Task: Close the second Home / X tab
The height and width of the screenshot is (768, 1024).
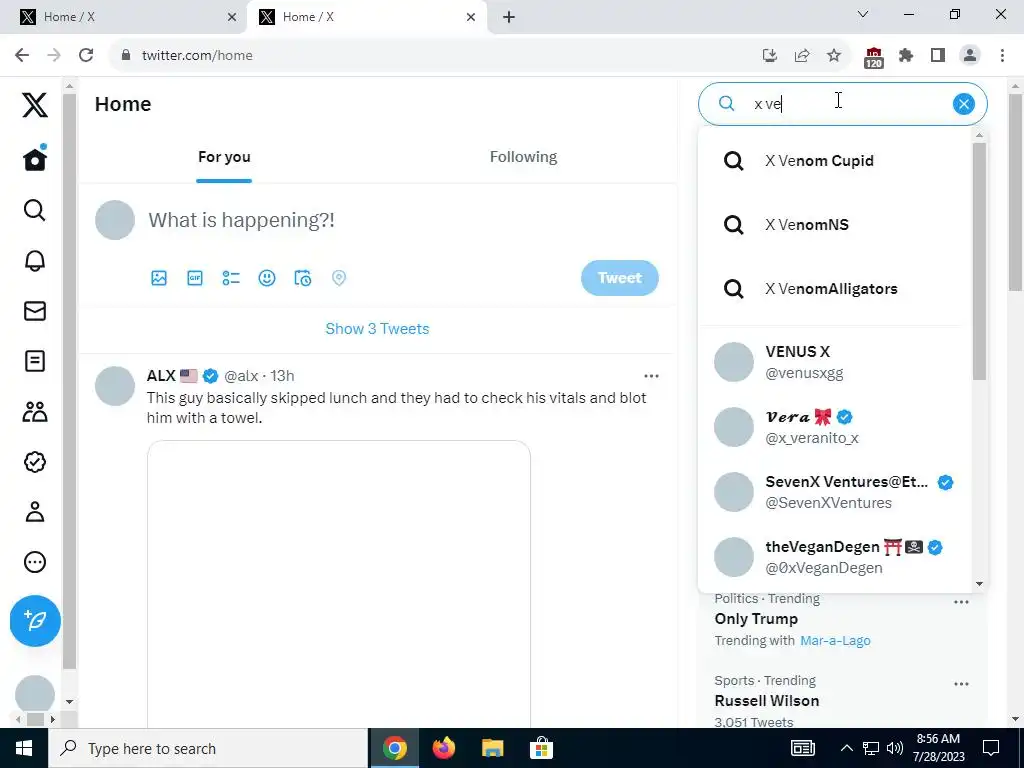Action: (x=471, y=17)
